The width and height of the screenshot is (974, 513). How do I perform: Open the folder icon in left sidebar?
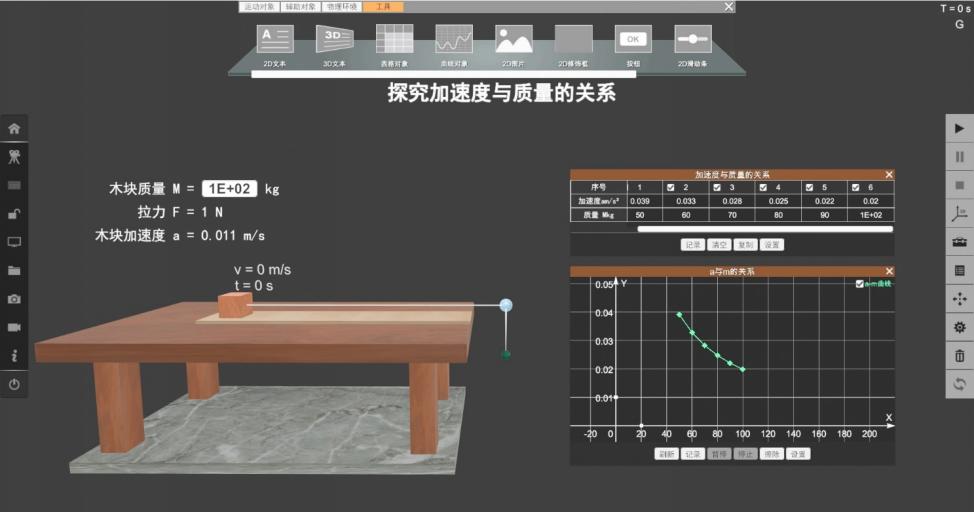pos(14,270)
